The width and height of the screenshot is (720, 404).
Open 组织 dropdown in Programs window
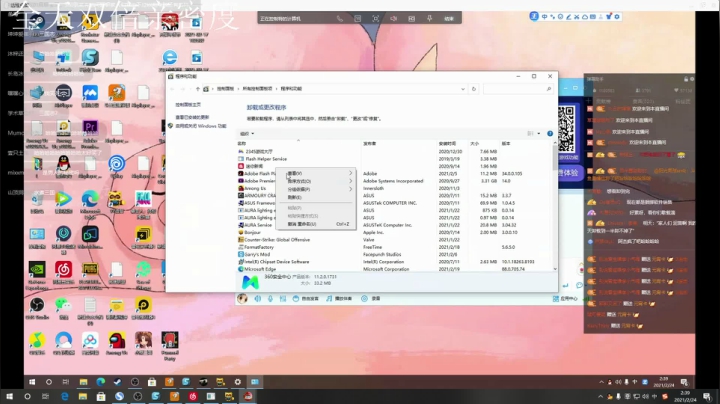pyautogui.click(x=247, y=134)
